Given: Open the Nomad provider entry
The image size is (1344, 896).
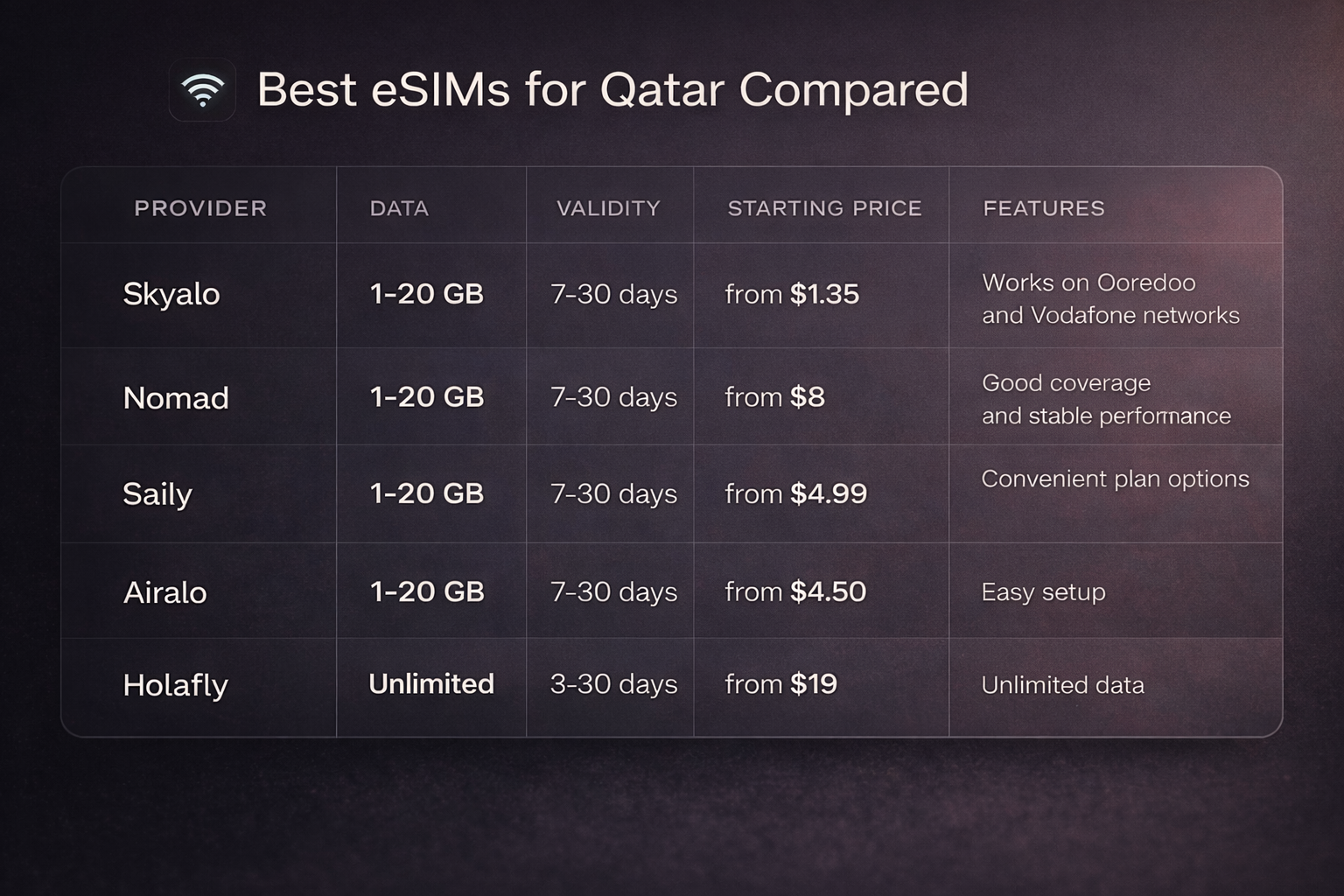Looking at the screenshot, I should point(176,398).
